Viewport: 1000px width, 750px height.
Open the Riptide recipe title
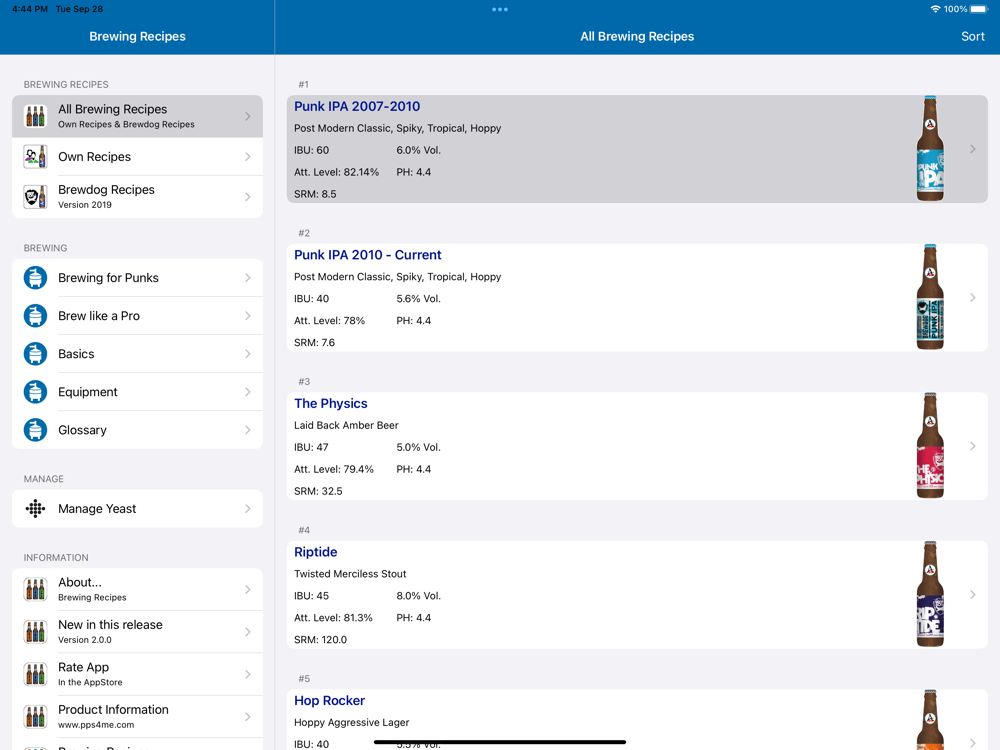[x=316, y=552]
